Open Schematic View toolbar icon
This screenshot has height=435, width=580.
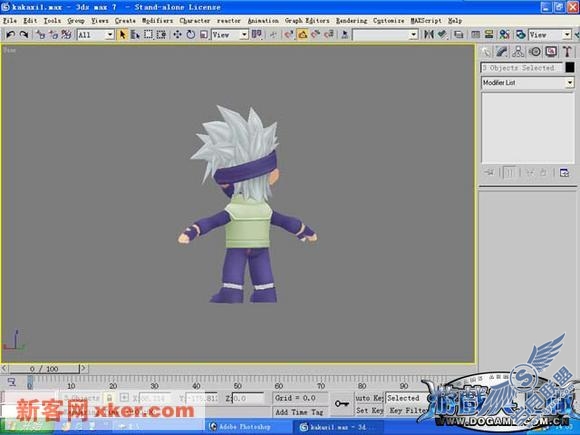click(489, 35)
